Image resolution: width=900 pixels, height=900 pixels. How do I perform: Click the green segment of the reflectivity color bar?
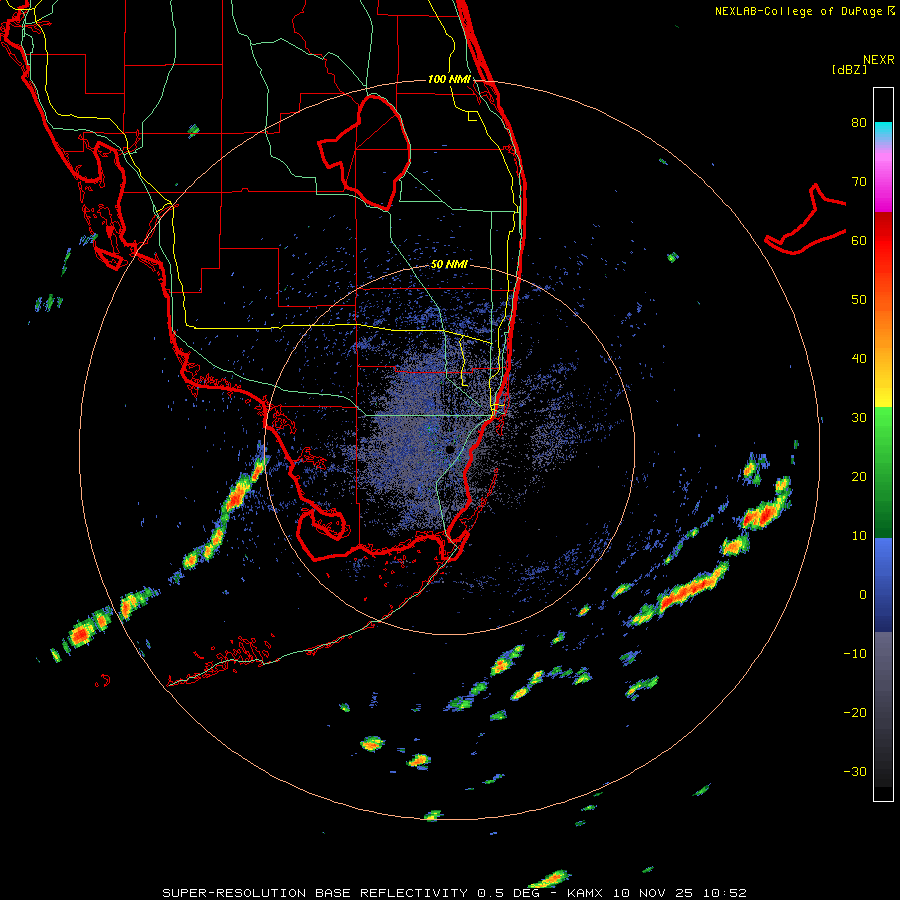click(x=883, y=472)
